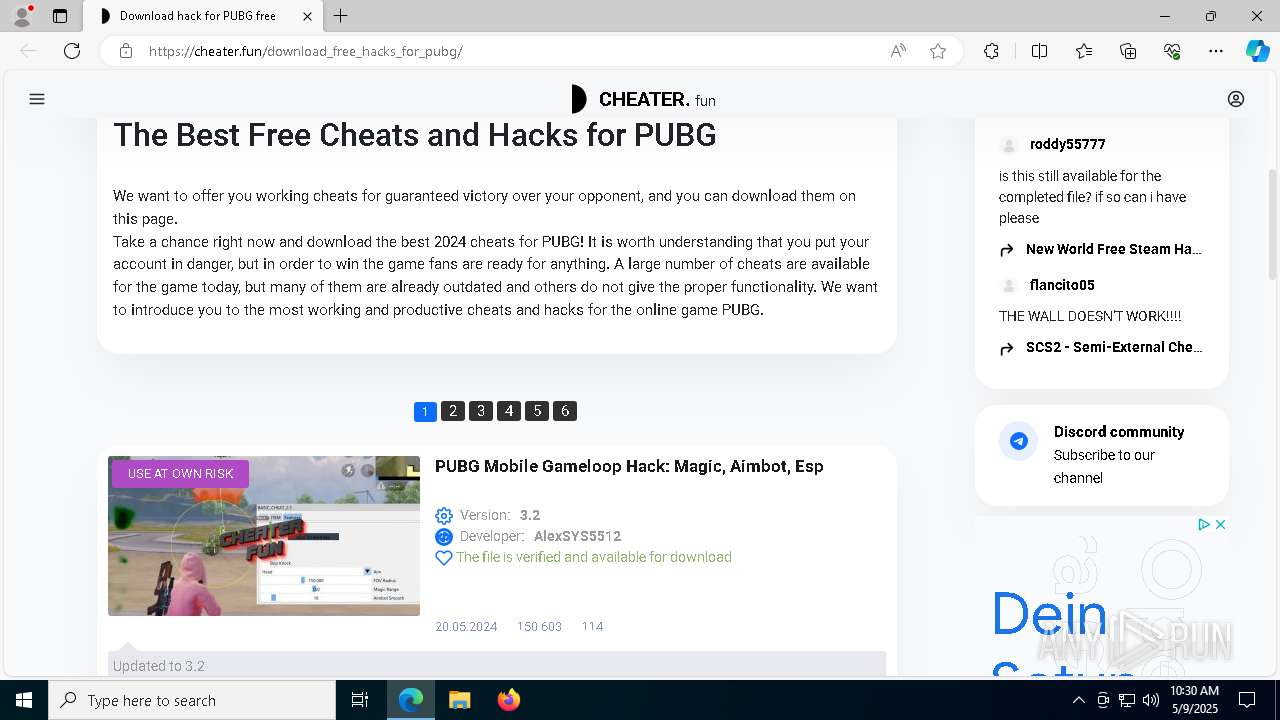Open PUBG Mobile Gameloop Hack title link
1280x720 pixels.
(x=629, y=466)
